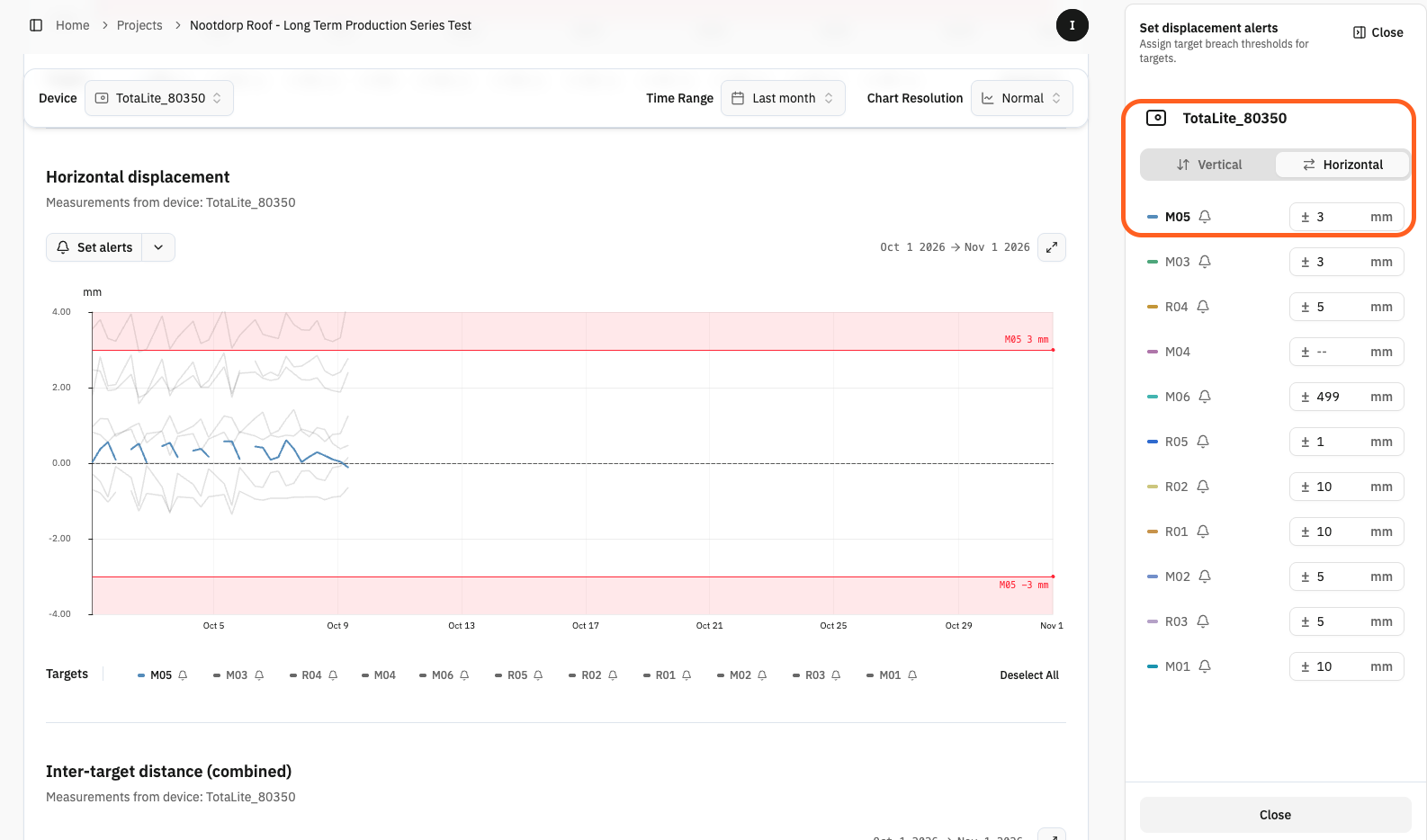Viewport: 1427px width, 840px height.
Task: Click Deselect All targets
Action: [1029, 675]
